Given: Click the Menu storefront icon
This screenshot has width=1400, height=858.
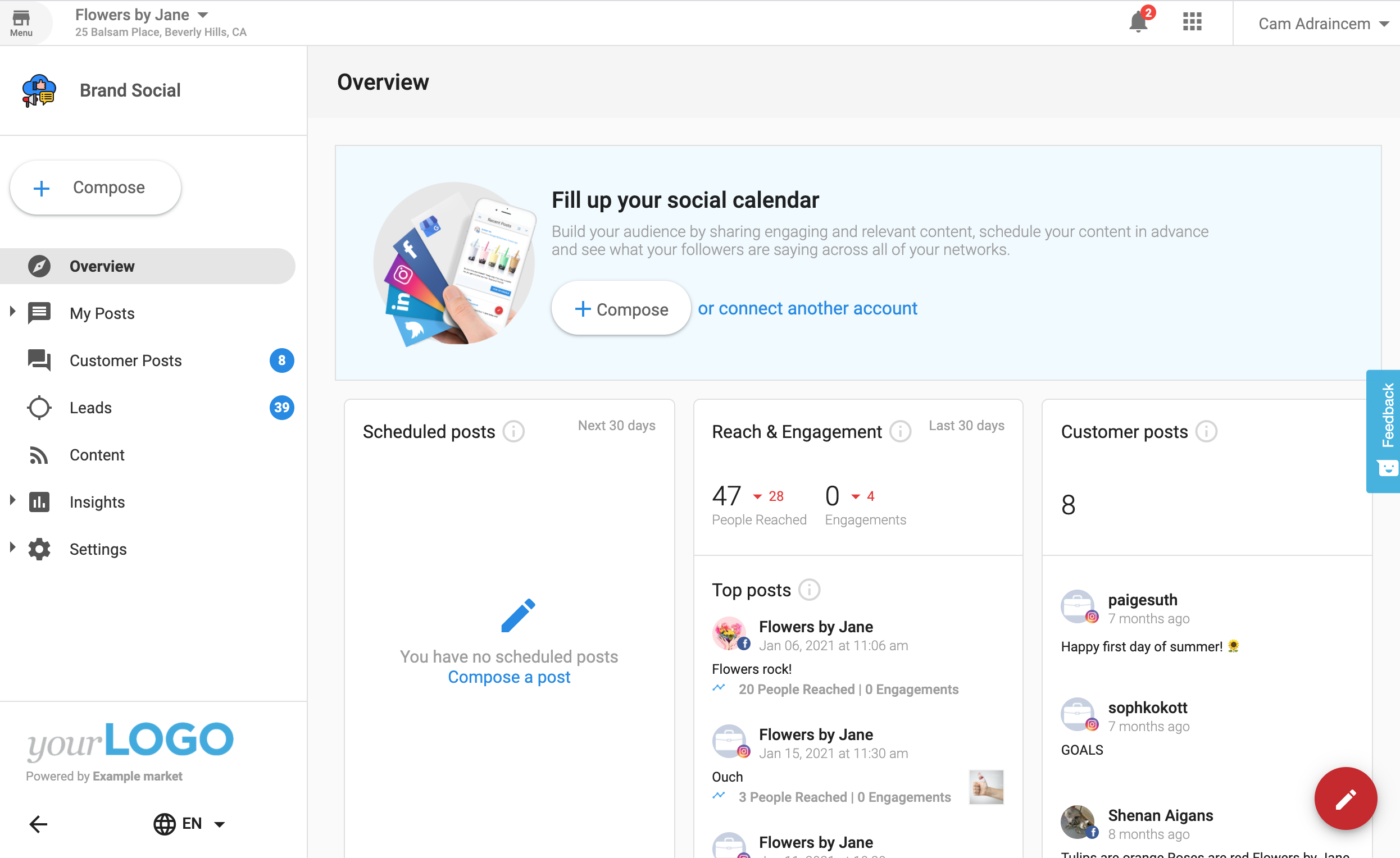Looking at the screenshot, I should [x=21, y=22].
